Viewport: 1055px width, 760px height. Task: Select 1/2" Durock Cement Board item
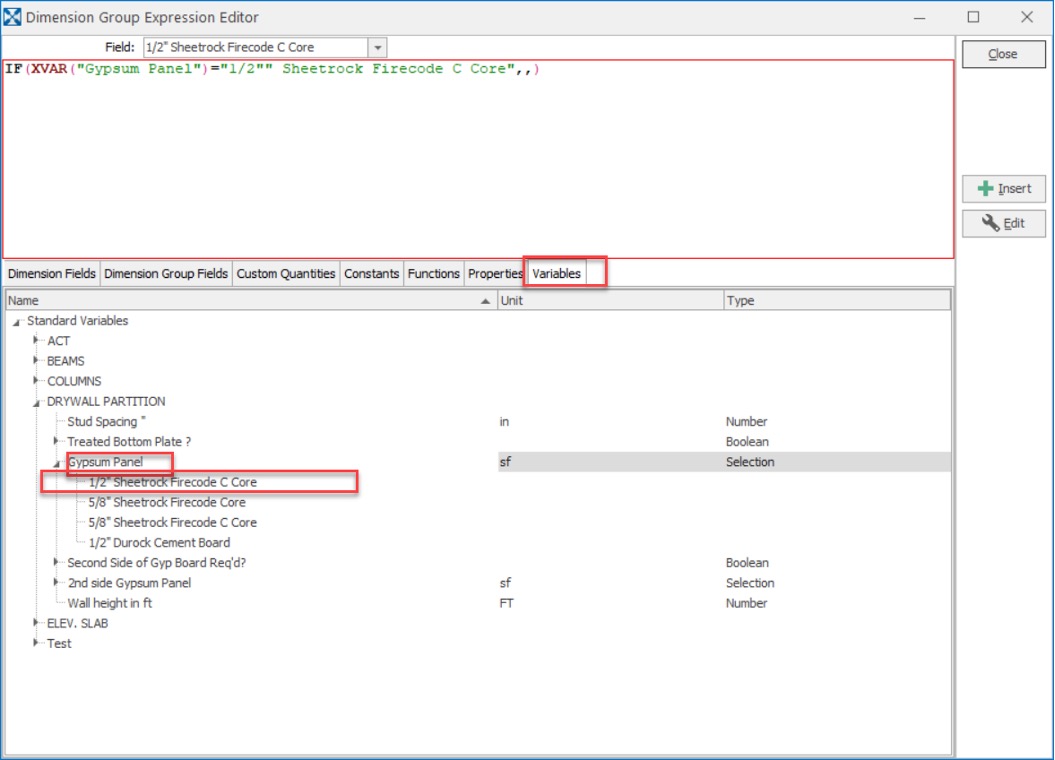coord(159,543)
